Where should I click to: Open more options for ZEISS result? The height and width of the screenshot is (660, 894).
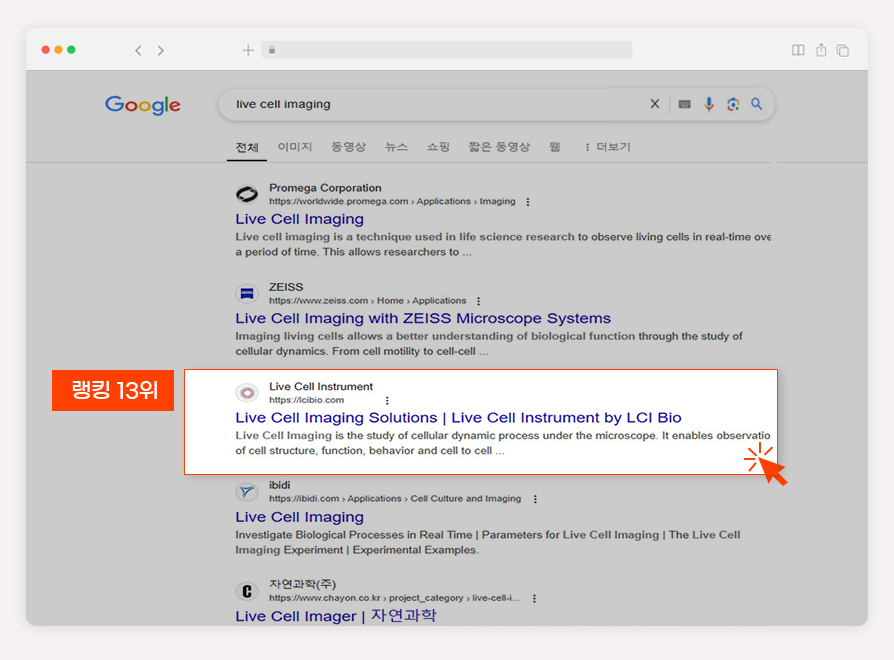478,301
